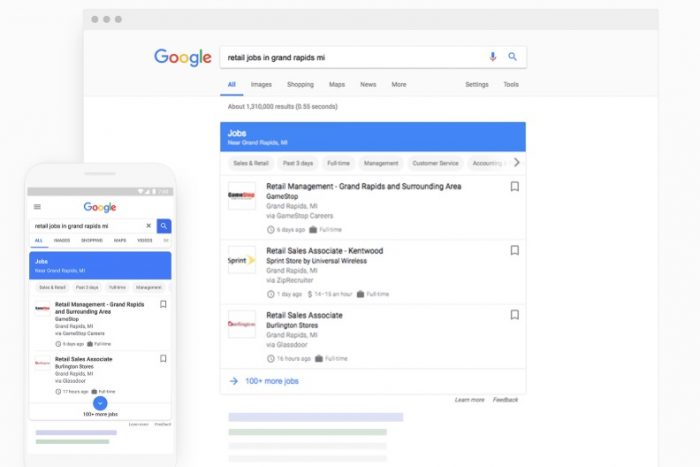700x467 pixels.
Task: Open Burlington Retail Sales Associate title on desktop
Action: click(x=304, y=315)
